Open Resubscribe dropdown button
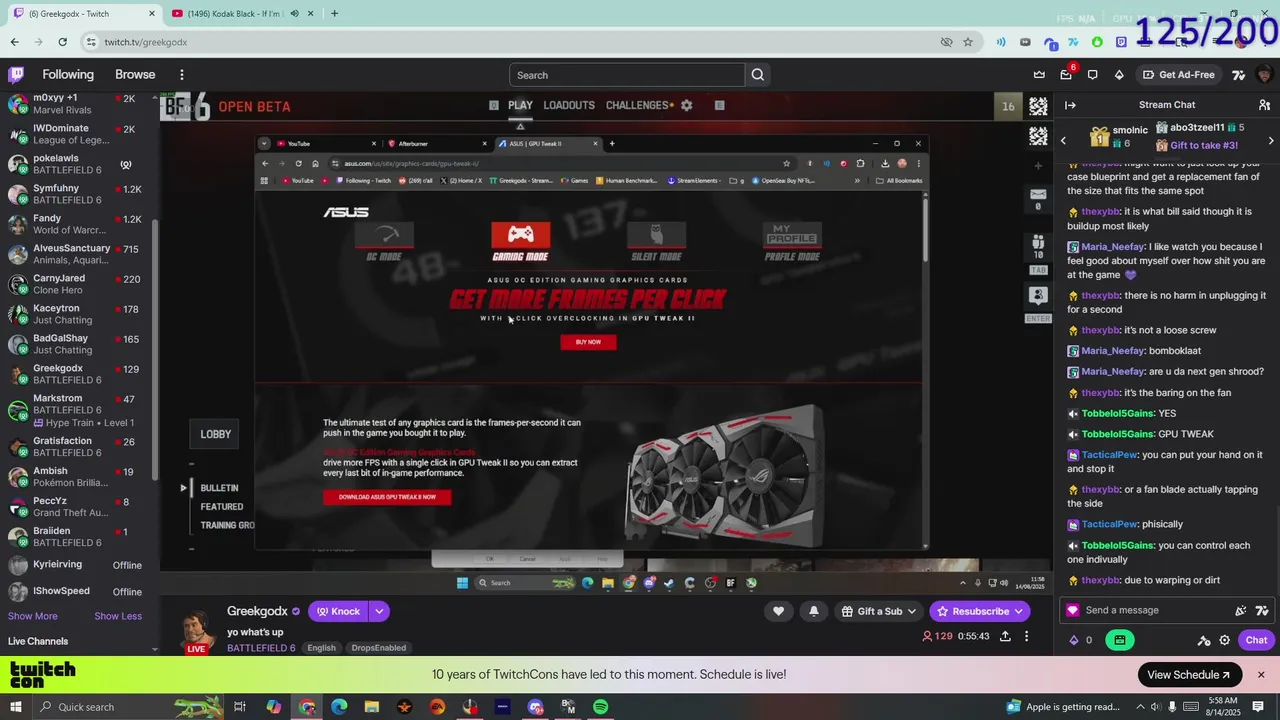 click(x=1019, y=611)
